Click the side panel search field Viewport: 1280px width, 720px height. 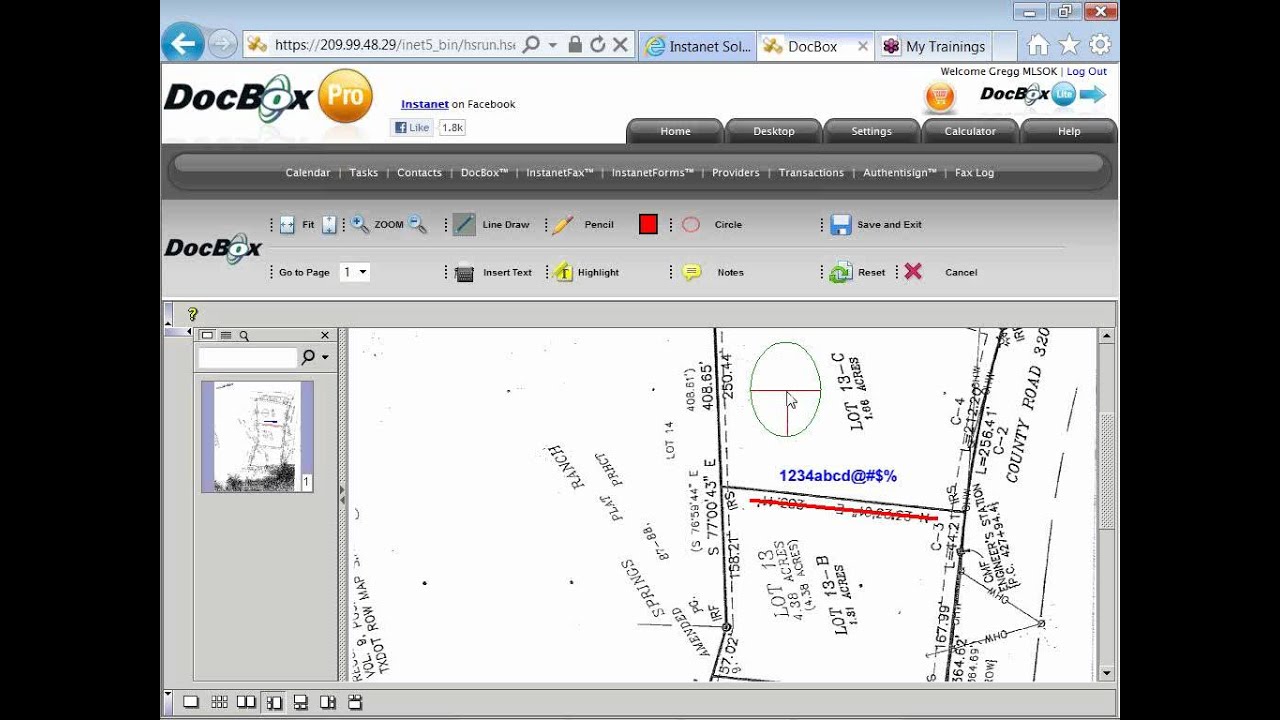247,357
